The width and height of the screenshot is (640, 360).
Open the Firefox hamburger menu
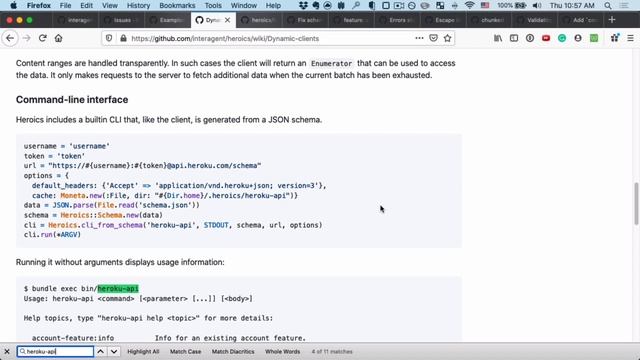coord(630,38)
